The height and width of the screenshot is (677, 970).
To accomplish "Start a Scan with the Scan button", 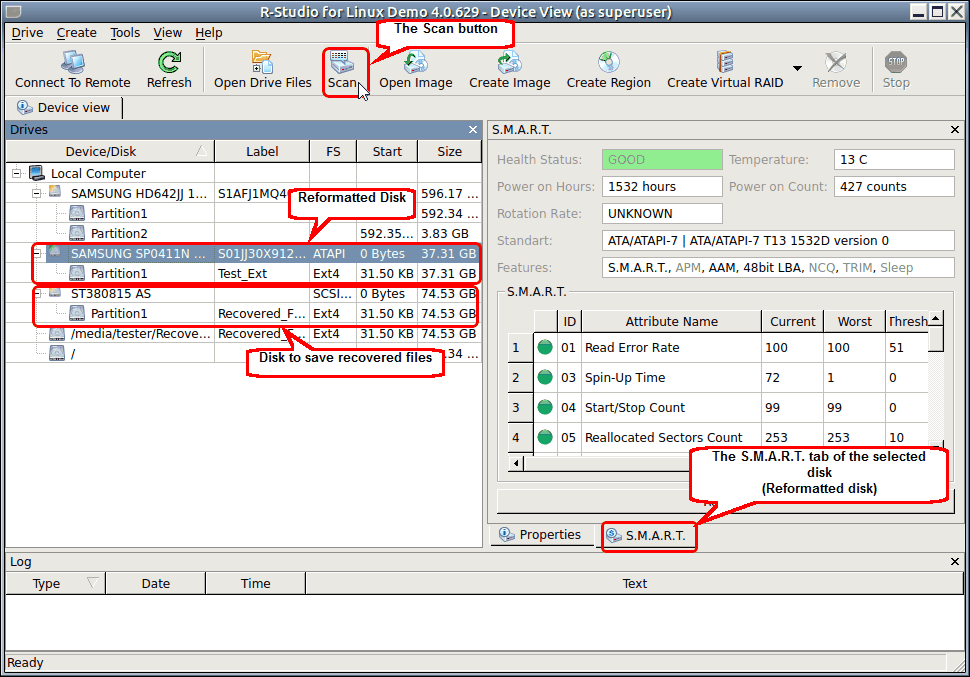I will pos(342,70).
